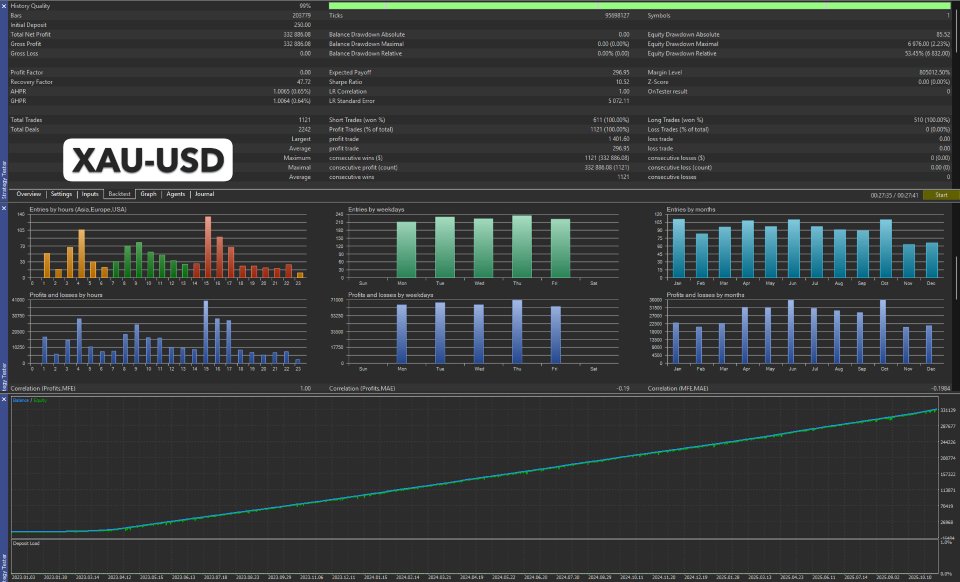Open the Settings tab
This screenshot has width=960, height=582.
point(63,194)
